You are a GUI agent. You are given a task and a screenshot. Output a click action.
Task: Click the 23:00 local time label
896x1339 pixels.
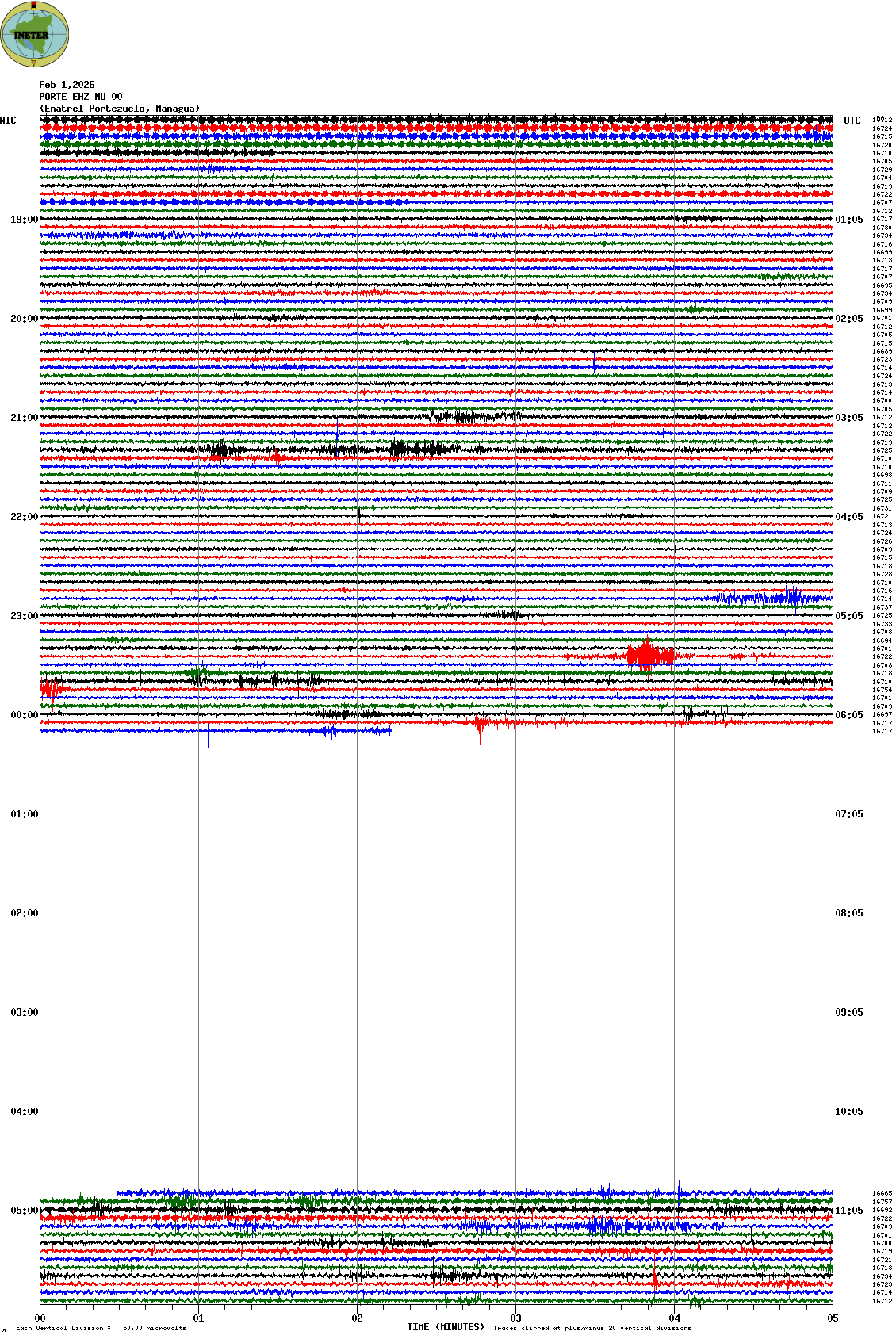[x=24, y=616]
